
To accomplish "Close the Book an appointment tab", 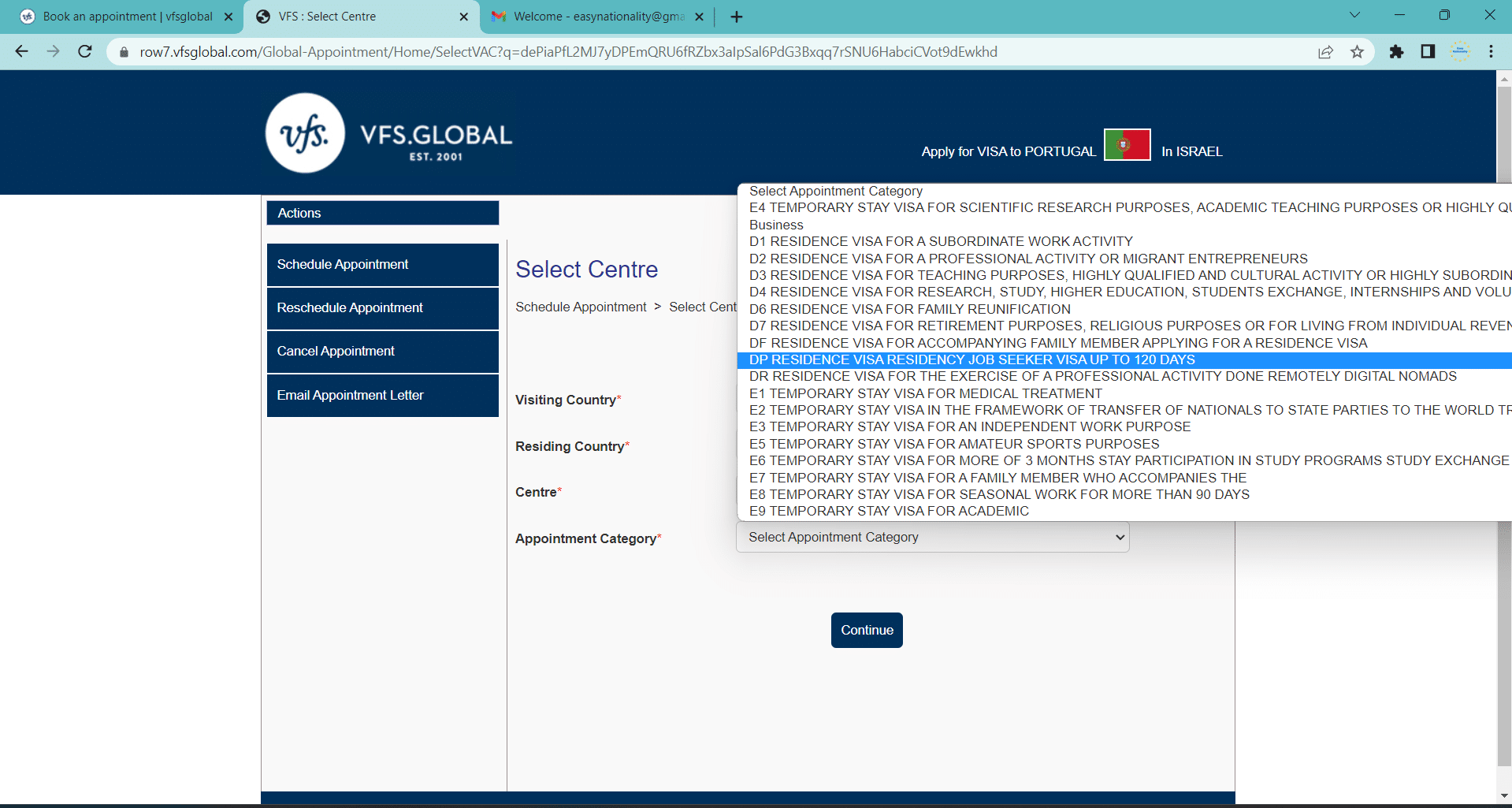I will click(228, 17).
